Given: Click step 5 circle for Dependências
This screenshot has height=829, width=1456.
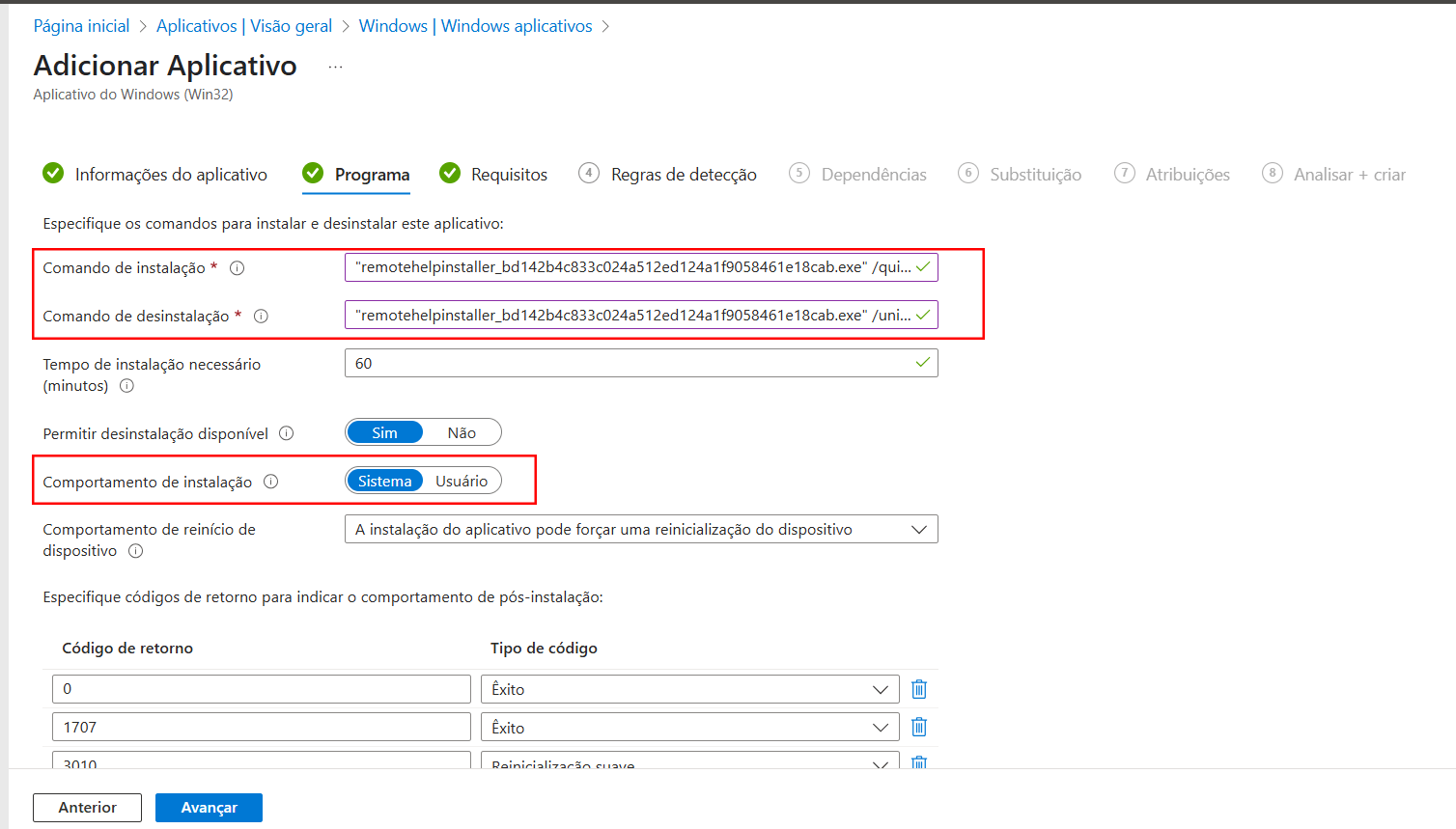Looking at the screenshot, I should coord(799,173).
